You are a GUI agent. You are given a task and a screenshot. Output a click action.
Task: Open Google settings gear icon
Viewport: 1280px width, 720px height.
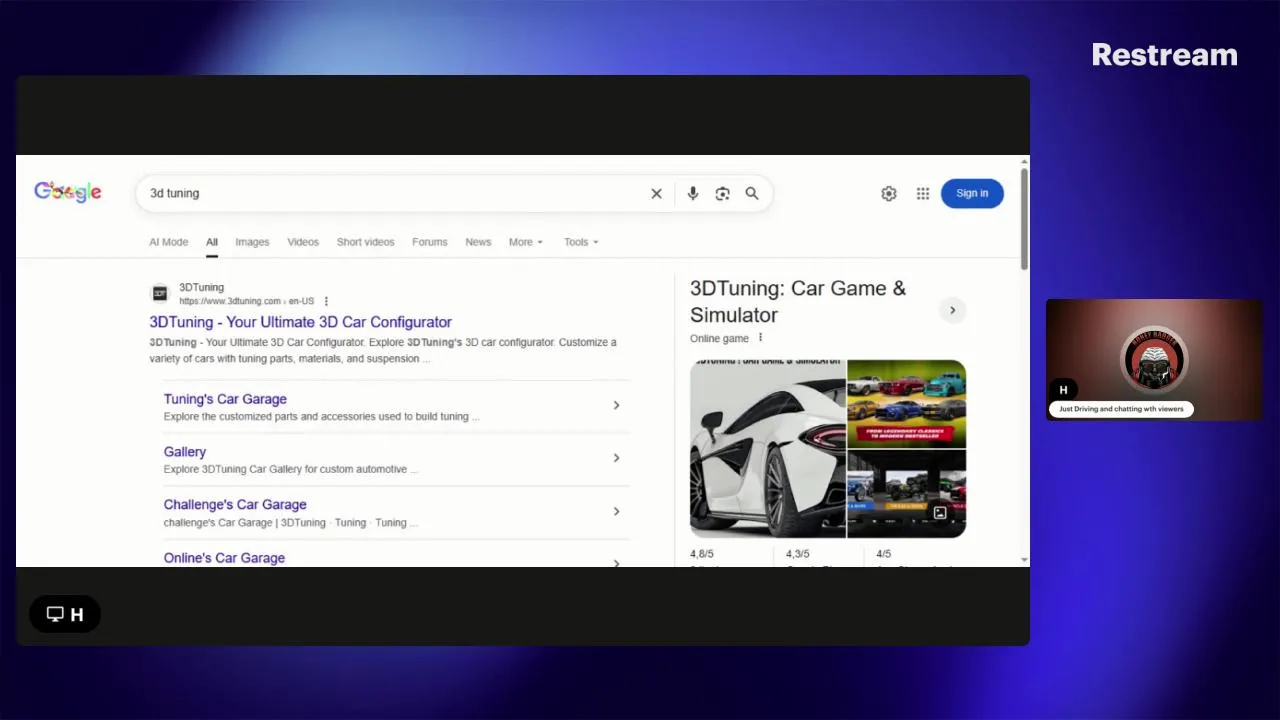tap(889, 194)
